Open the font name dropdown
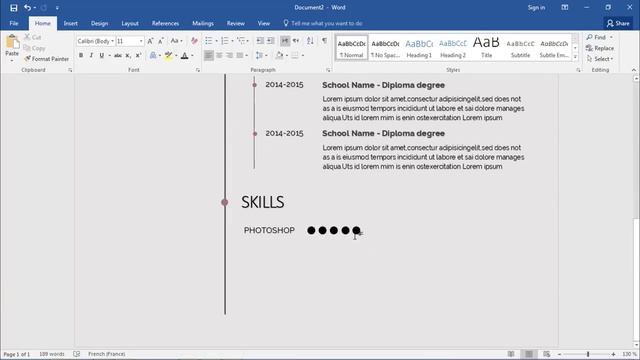The height and width of the screenshot is (360, 640). click(x=112, y=41)
